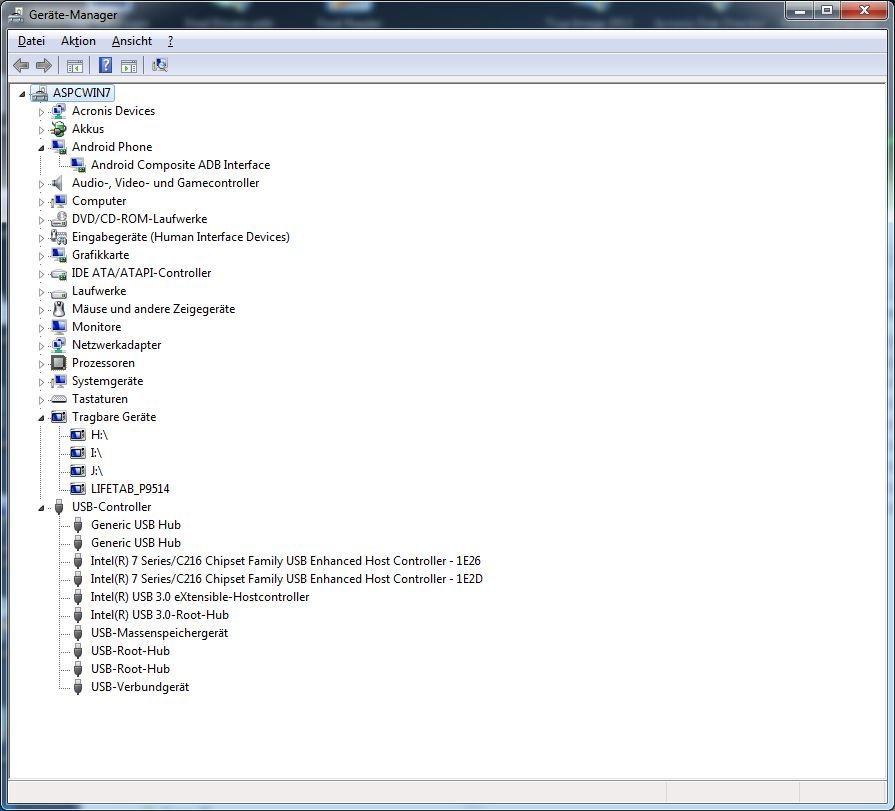
Task: Collapse the ASPCWIN7 root node
Action: (22, 94)
